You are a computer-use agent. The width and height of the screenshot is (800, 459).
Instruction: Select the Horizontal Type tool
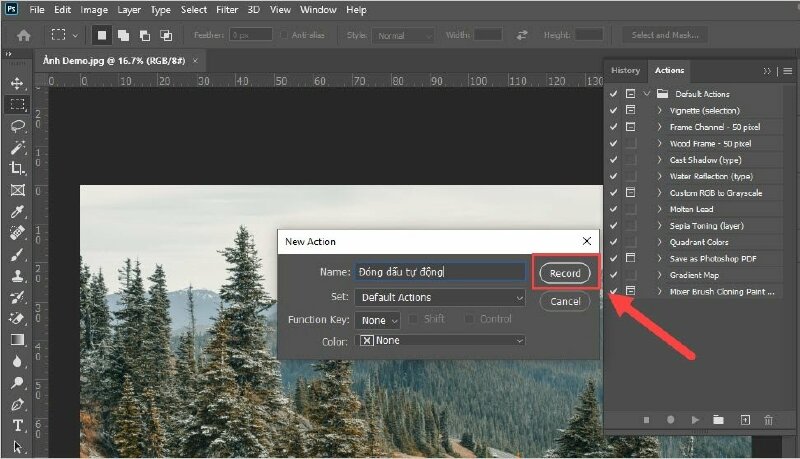(x=17, y=425)
